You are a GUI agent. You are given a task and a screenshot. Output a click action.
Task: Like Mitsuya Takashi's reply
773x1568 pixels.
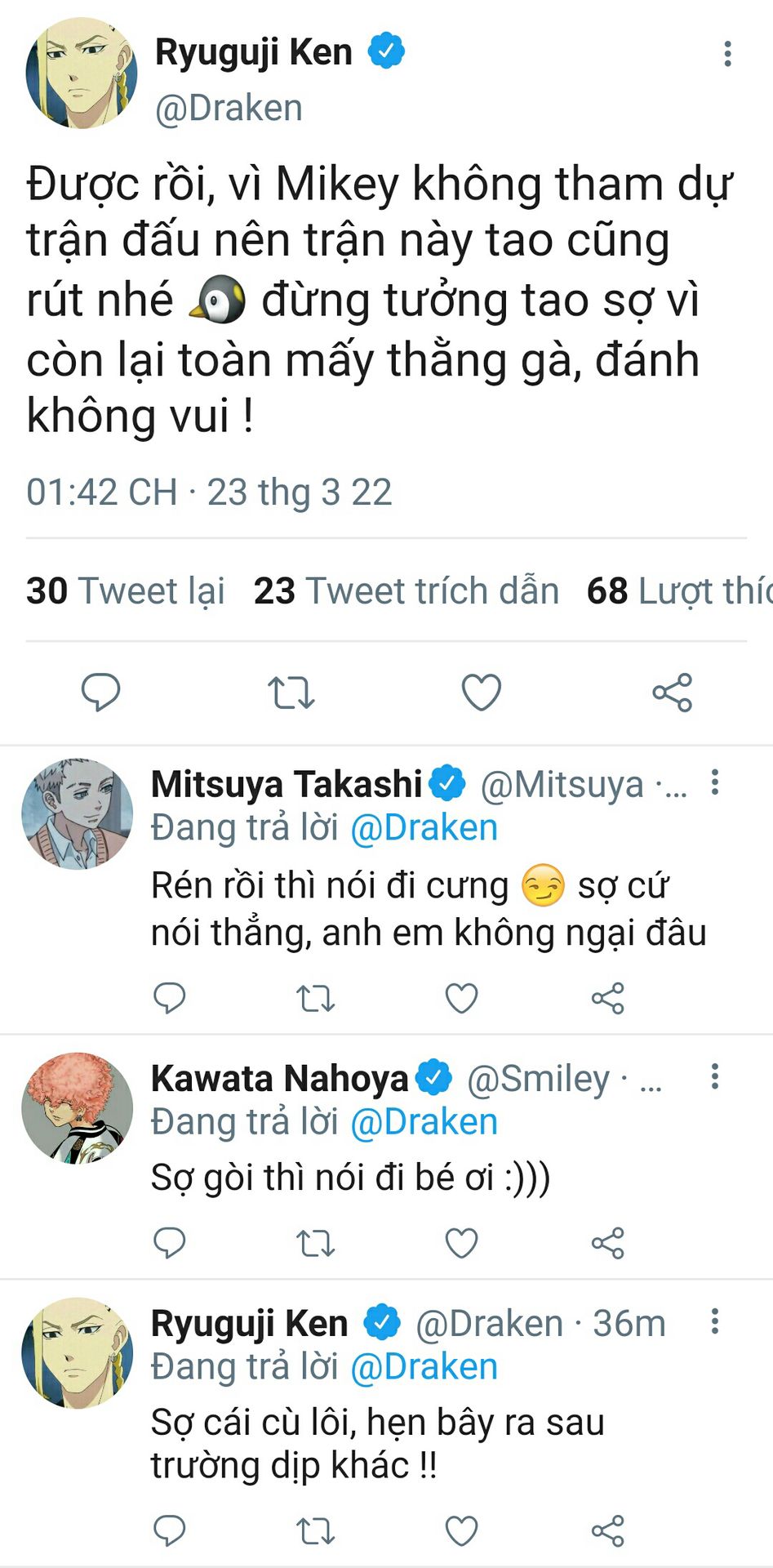coord(461,998)
